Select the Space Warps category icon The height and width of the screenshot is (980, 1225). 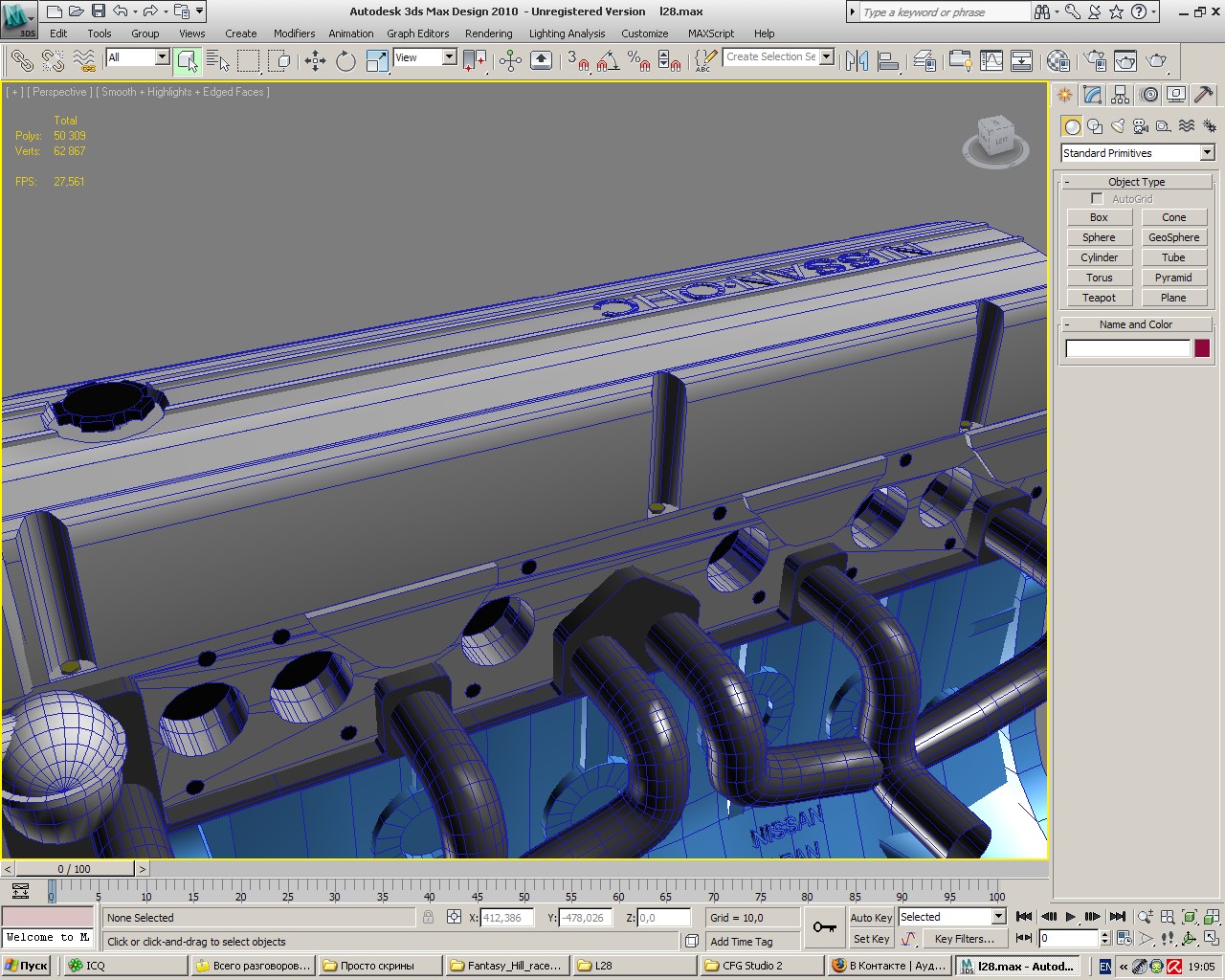[1187, 126]
